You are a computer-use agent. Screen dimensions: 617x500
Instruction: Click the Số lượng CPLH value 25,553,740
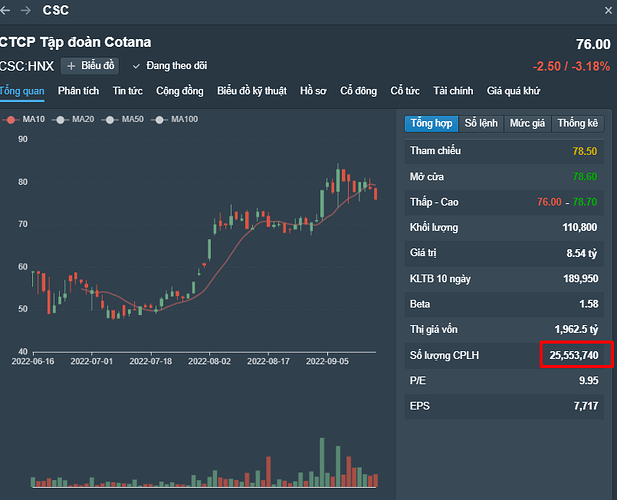point(573,354)
